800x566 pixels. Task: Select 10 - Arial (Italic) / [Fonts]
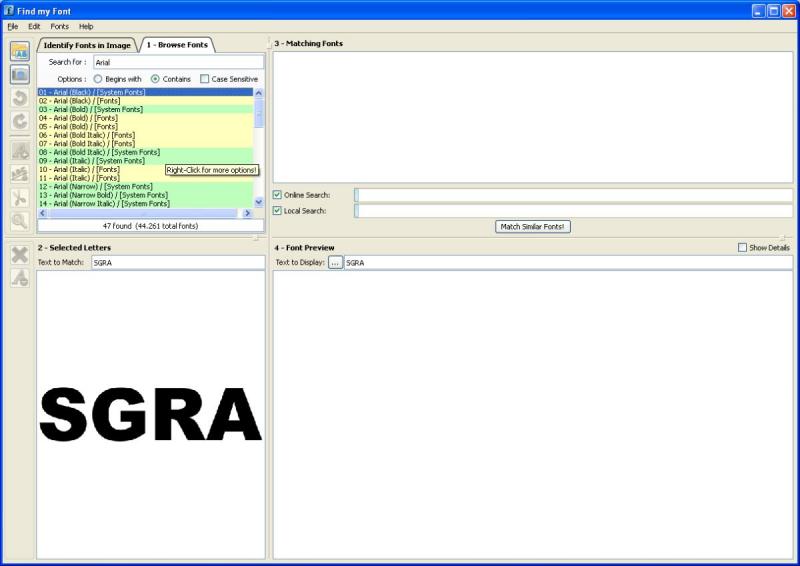click(145, 169)
